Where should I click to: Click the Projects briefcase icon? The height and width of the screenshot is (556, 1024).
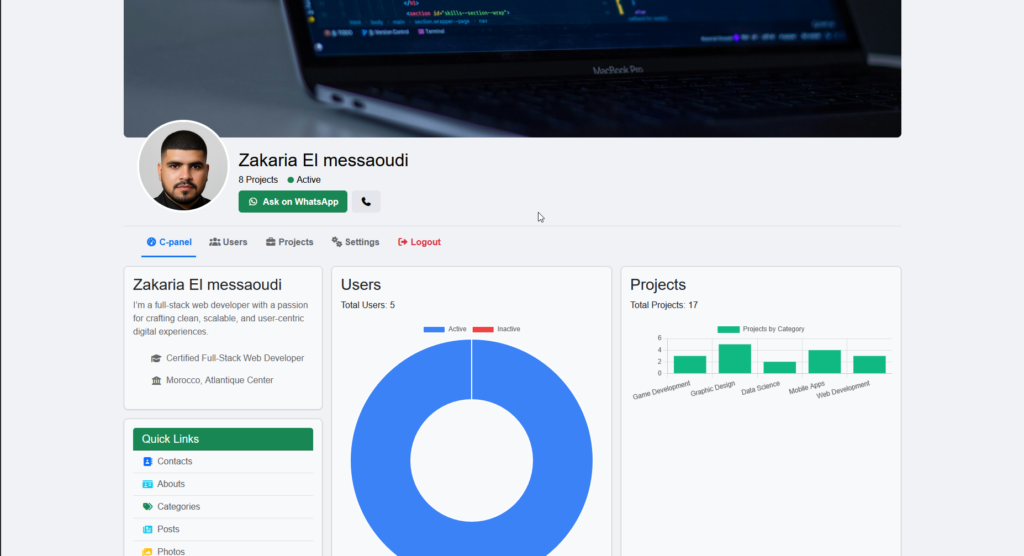click(270, 242)
